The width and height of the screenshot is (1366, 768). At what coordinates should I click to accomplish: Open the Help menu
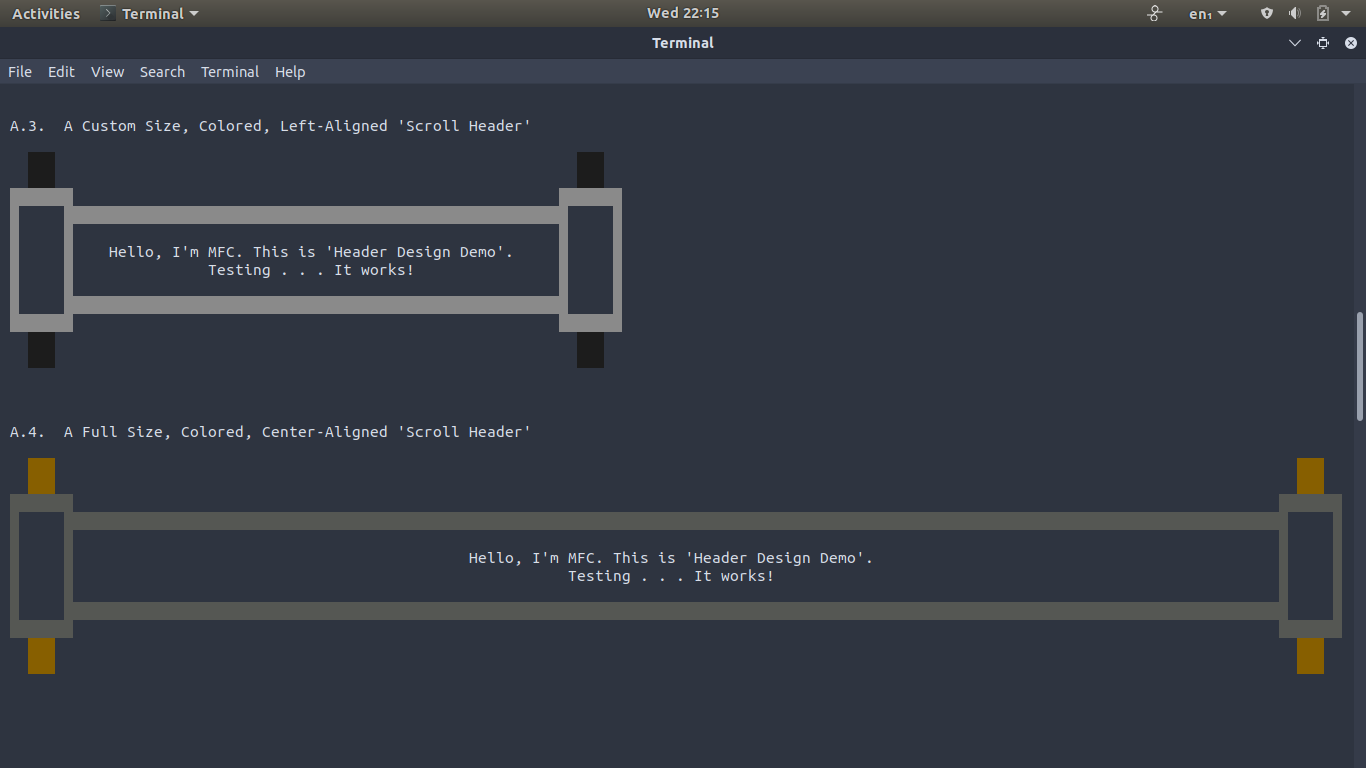[290, 71]
